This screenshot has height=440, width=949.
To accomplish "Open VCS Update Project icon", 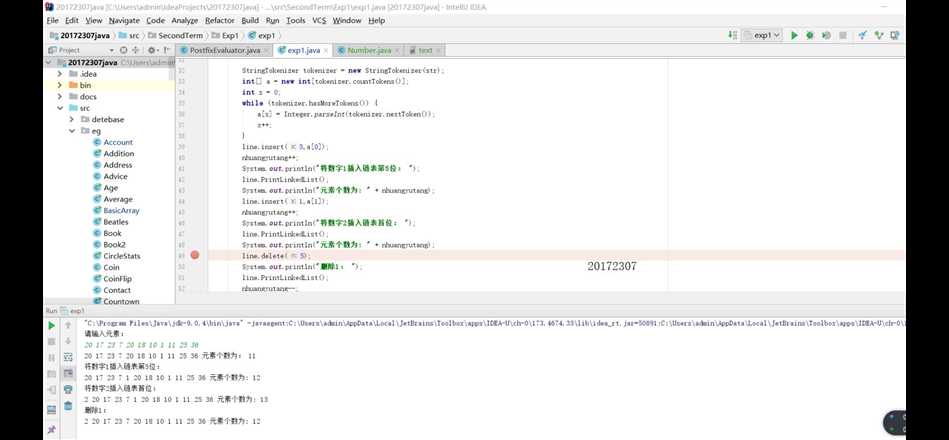I will (x=862, y=36).
